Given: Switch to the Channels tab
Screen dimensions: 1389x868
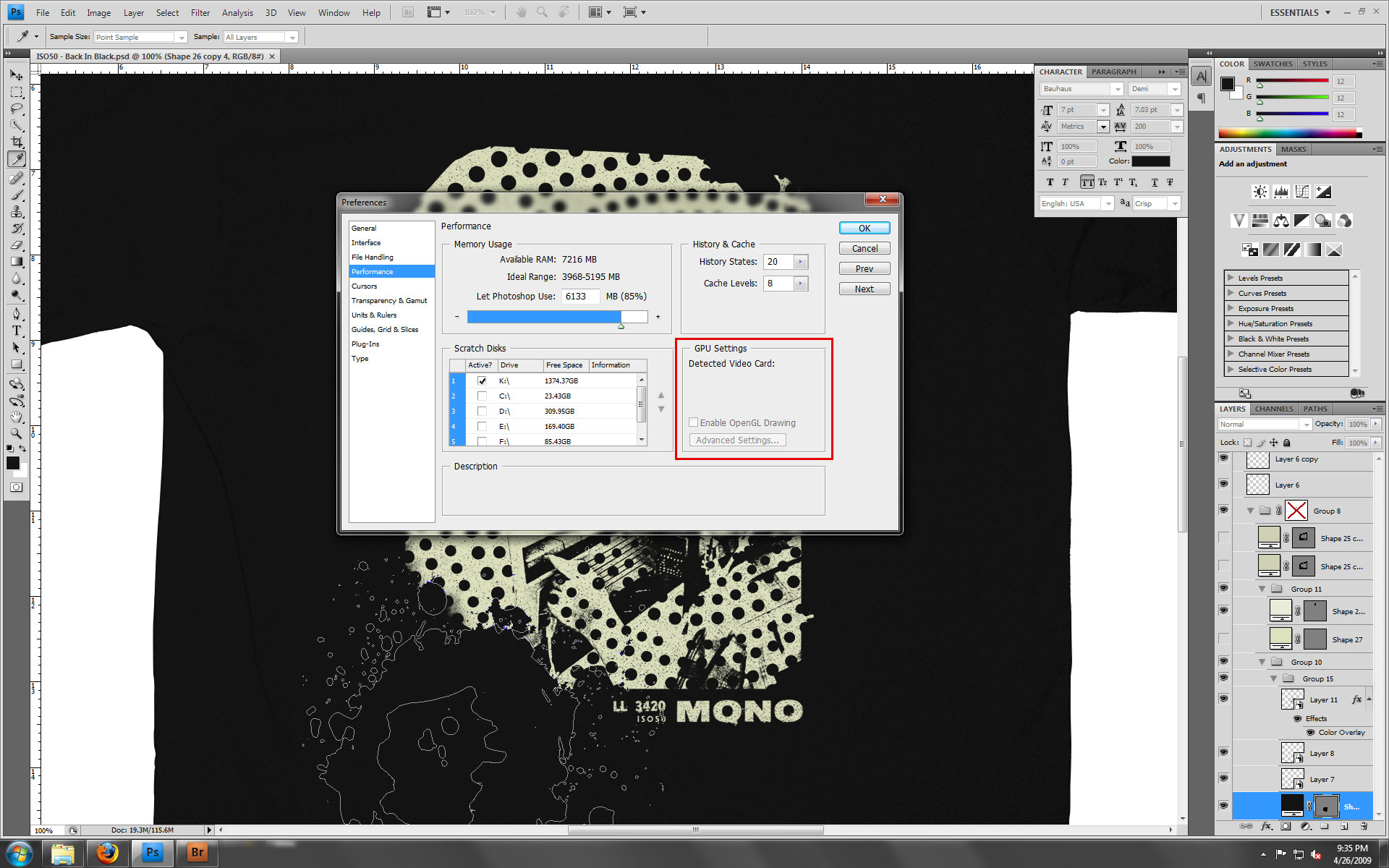Looking at the screenshot, I should pos(1273,409).
